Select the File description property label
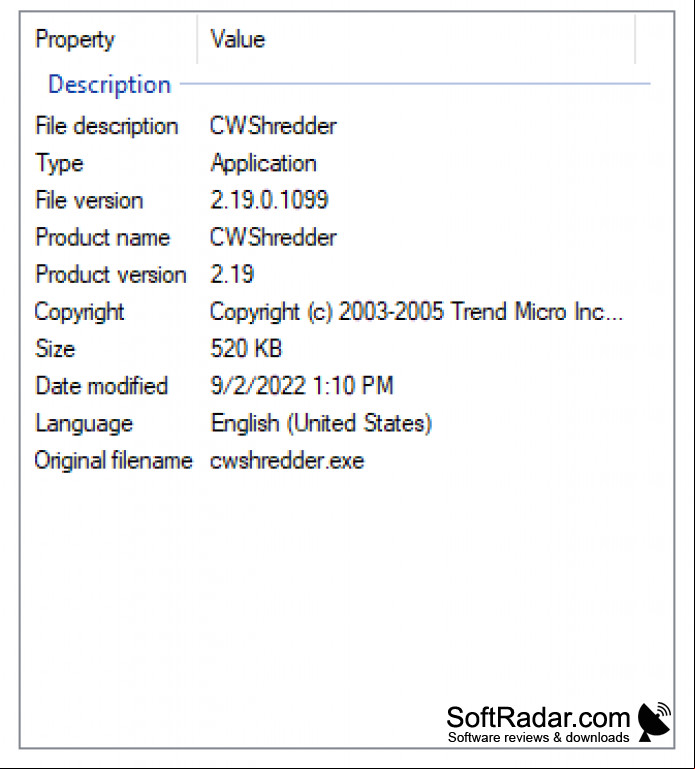695x769 pixels. pyautogui.click(x=106, y=126)
